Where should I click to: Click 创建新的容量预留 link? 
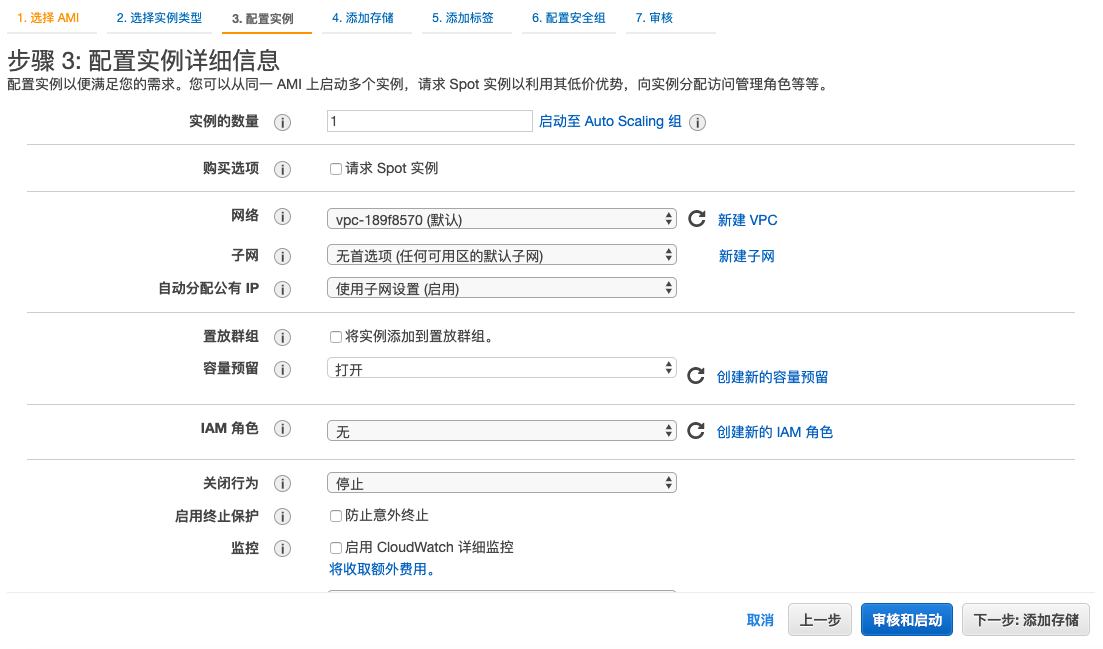(x=772, y=377)
